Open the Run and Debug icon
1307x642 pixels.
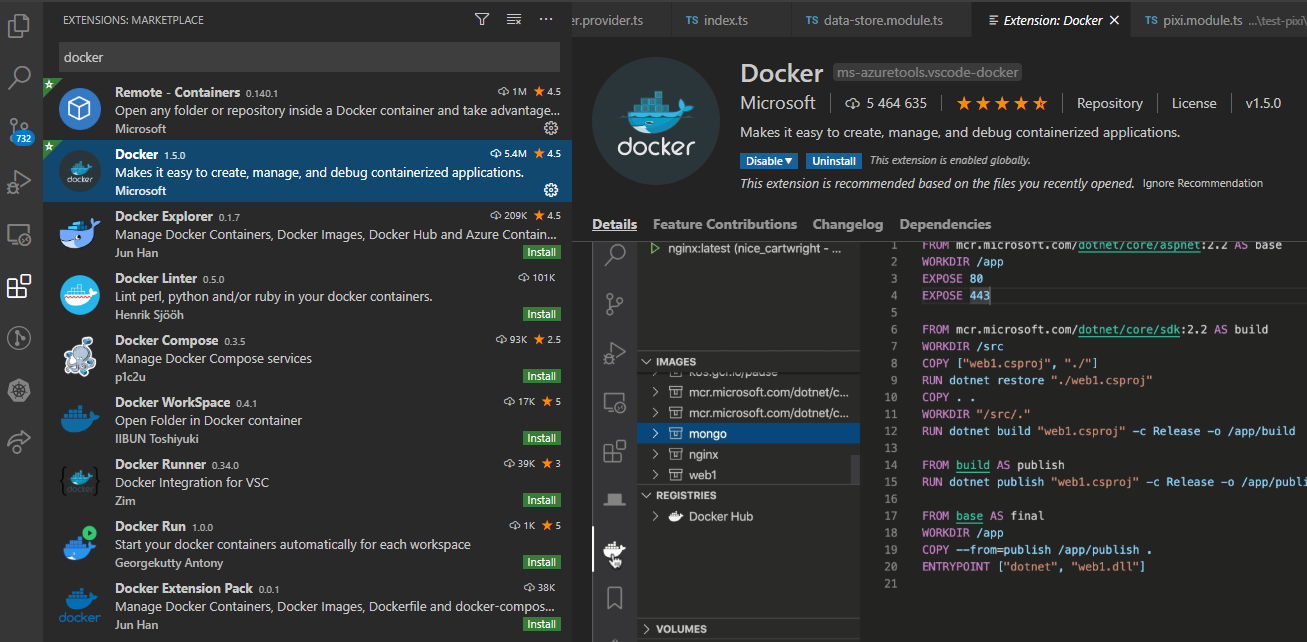19,182
